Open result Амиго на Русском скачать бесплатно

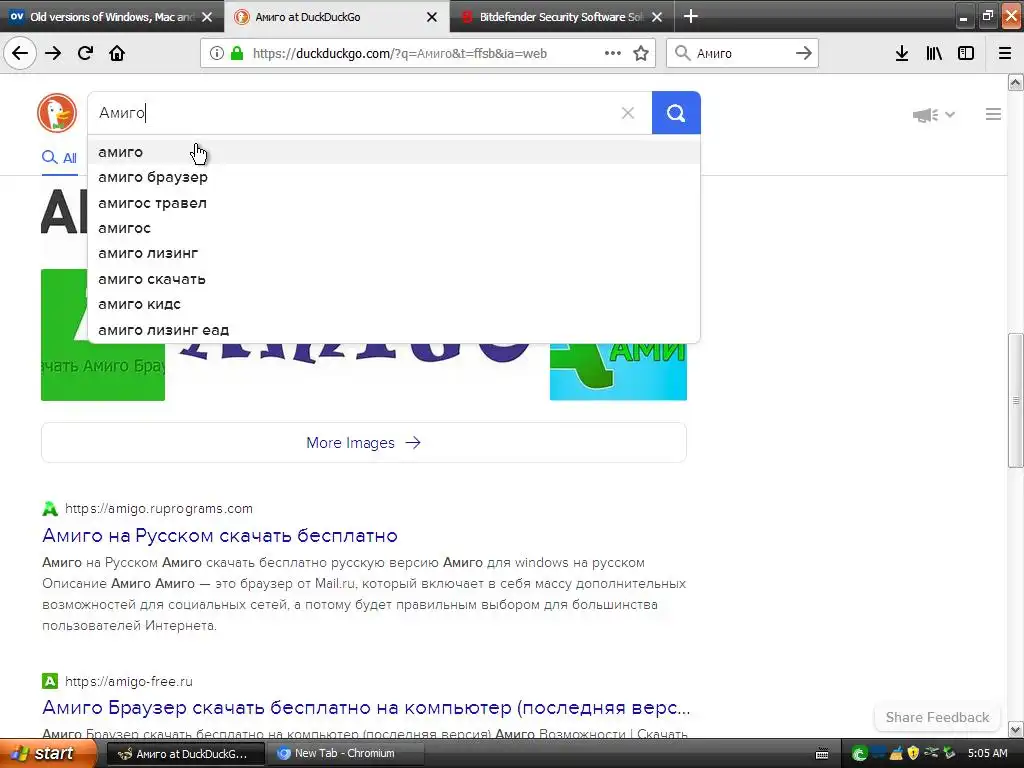coord(220,536)
